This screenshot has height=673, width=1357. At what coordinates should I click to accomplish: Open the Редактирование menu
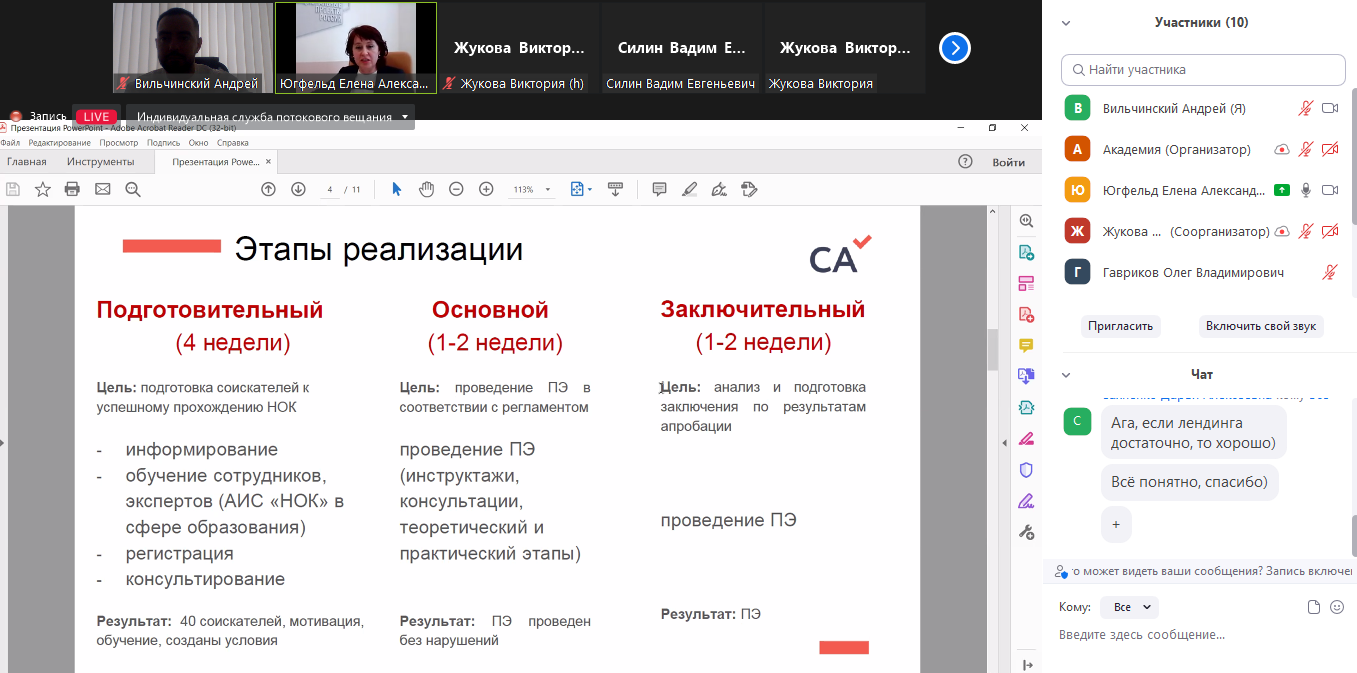[x=59, y=143]
